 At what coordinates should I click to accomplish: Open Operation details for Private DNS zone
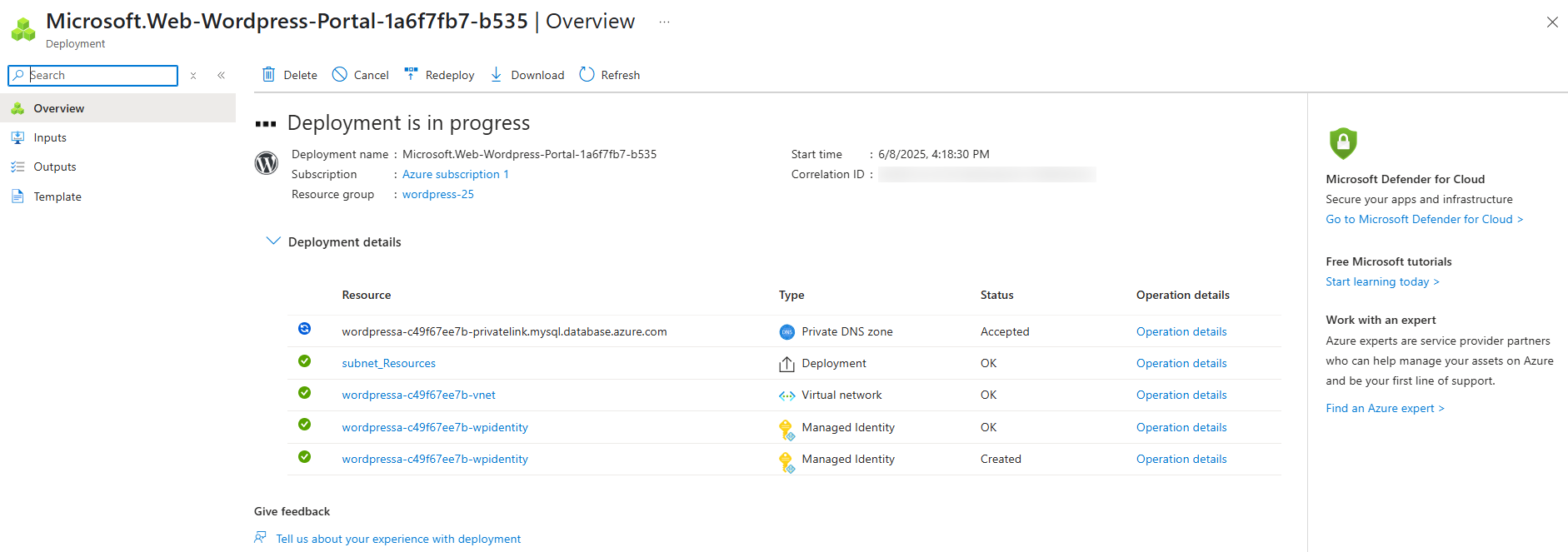click(x=1181, y=331)
